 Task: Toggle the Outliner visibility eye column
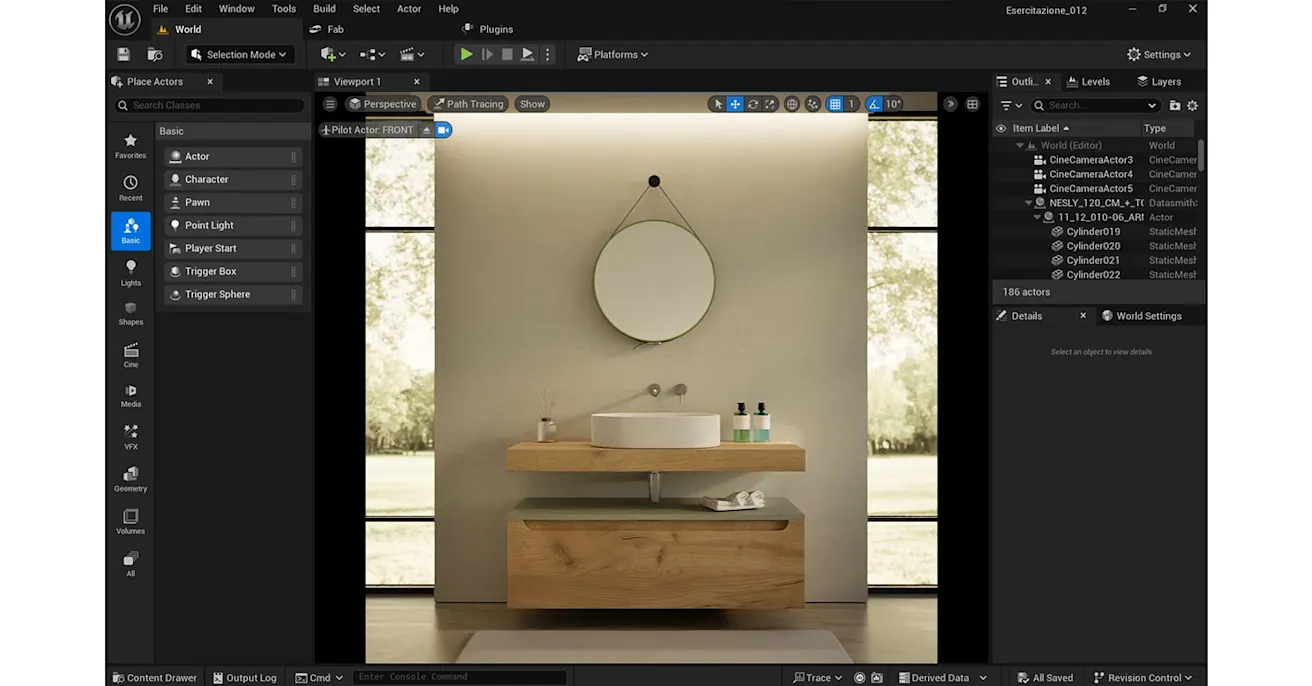pyautogui.click(x=1000, y=128)
